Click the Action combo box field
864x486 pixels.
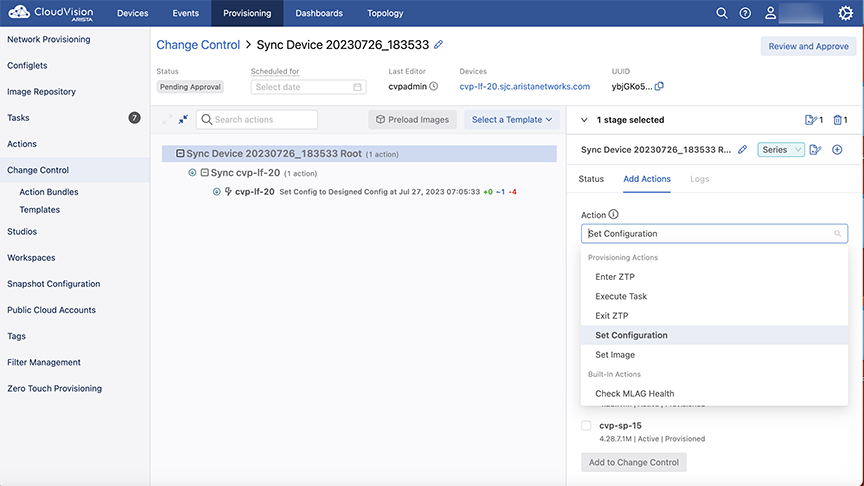714,234
